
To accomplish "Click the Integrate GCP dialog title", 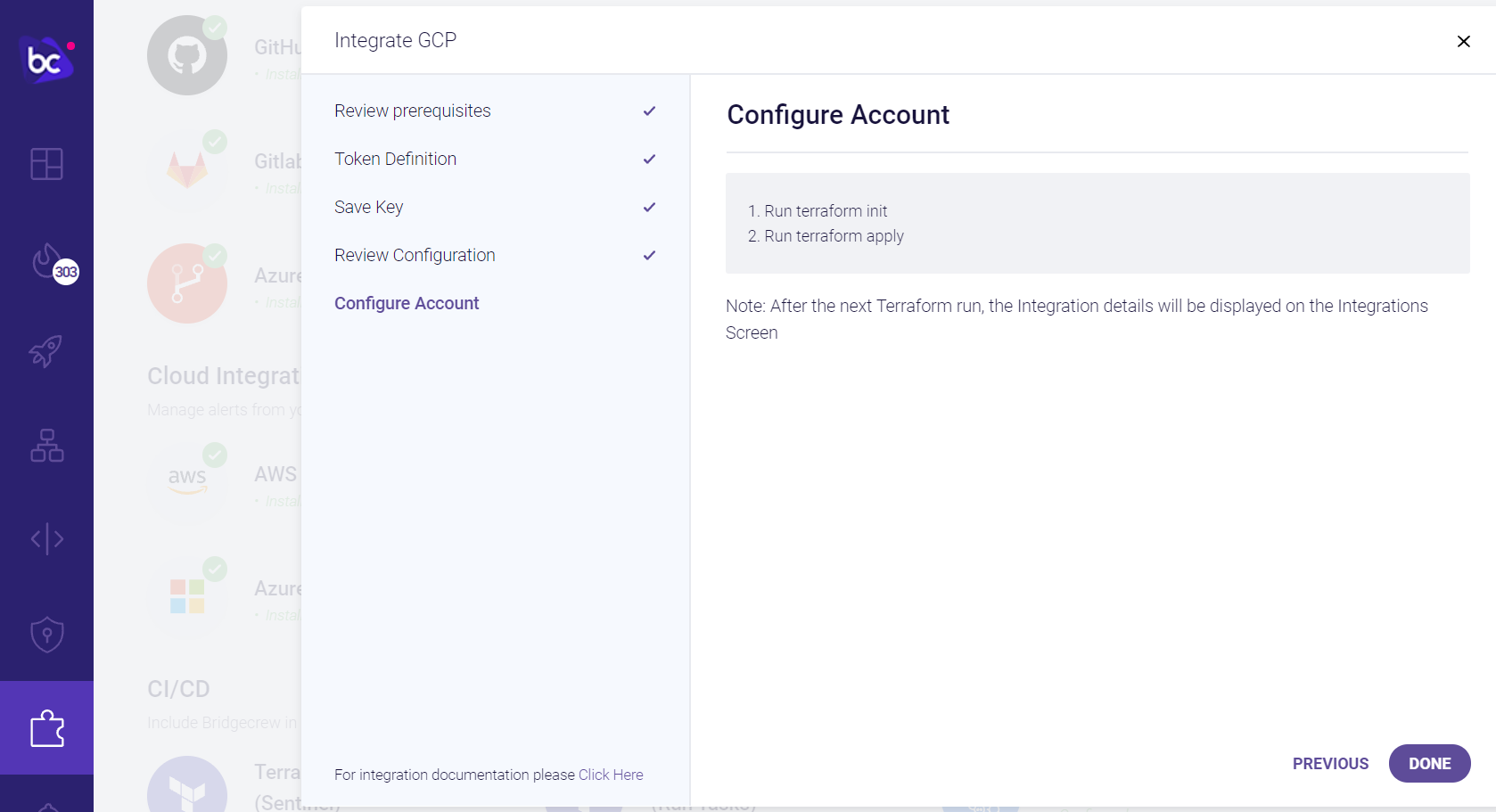I will pyautogui.click(x=396, y=40).
